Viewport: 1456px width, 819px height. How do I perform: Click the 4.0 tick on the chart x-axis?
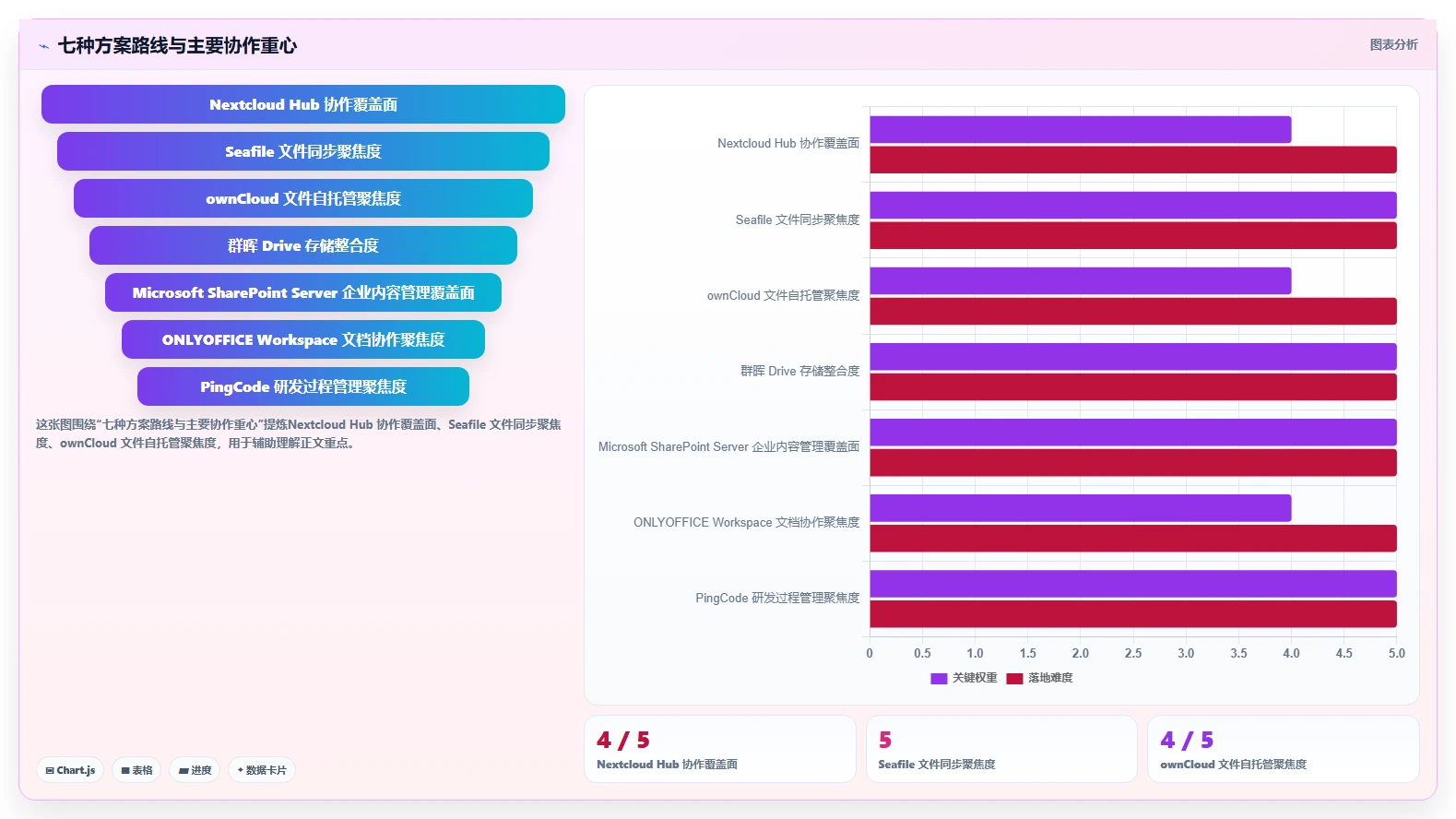[x=1291, y=653]
